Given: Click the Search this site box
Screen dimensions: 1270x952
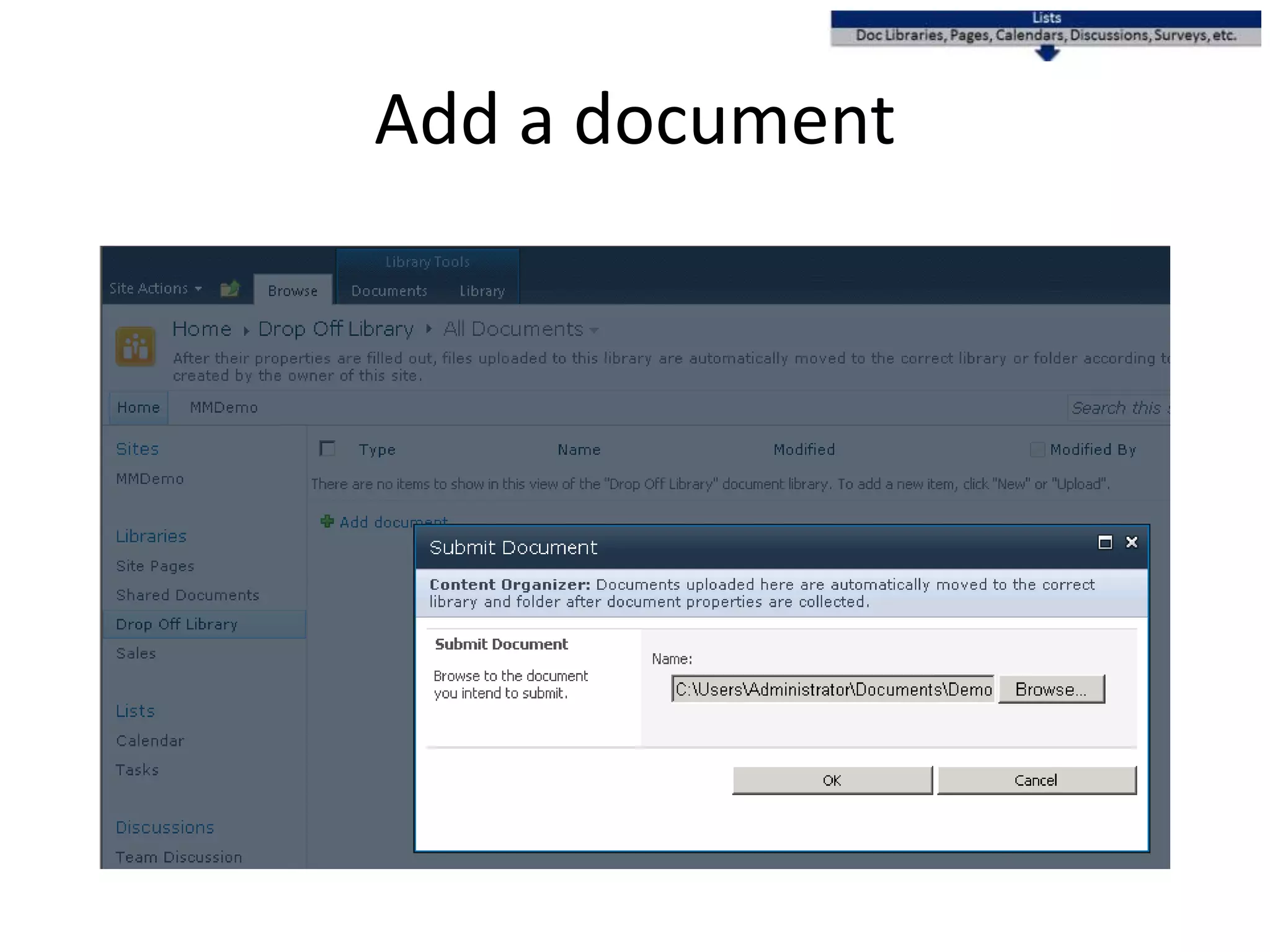Looking at the screenshot, I should pyautogui.click(x=1119, y=408).
